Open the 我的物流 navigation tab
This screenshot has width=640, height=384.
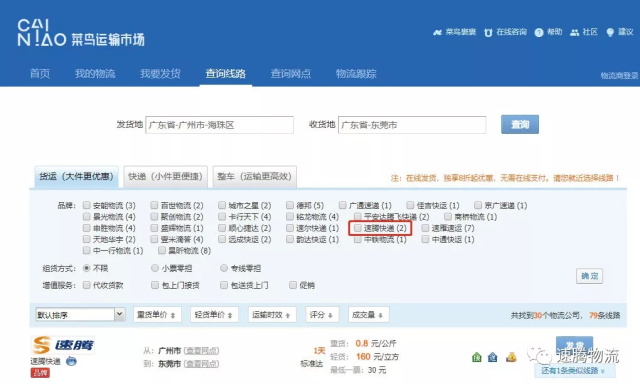(x=95, y=73)
